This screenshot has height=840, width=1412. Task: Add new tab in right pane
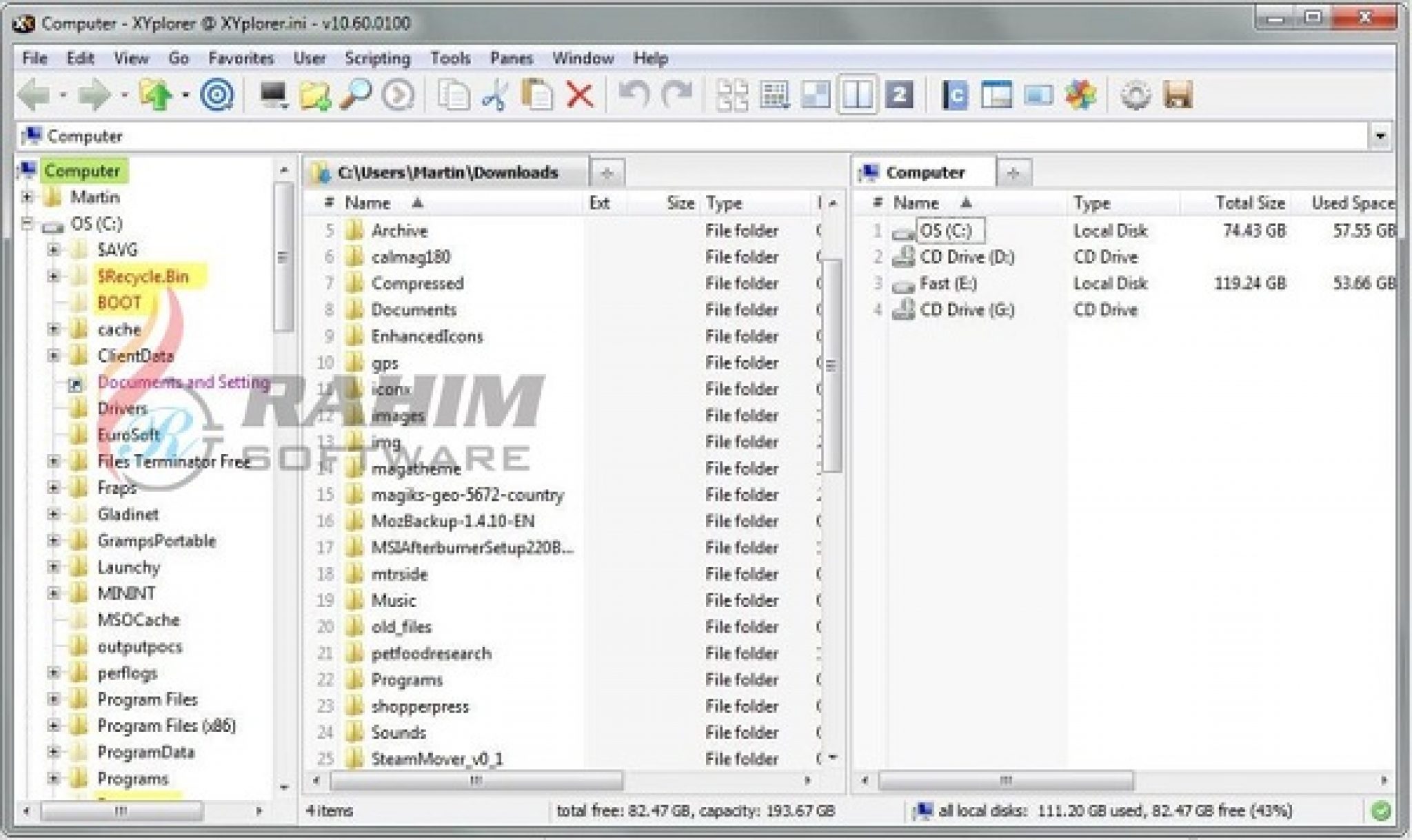click(x=1013, y=173)
